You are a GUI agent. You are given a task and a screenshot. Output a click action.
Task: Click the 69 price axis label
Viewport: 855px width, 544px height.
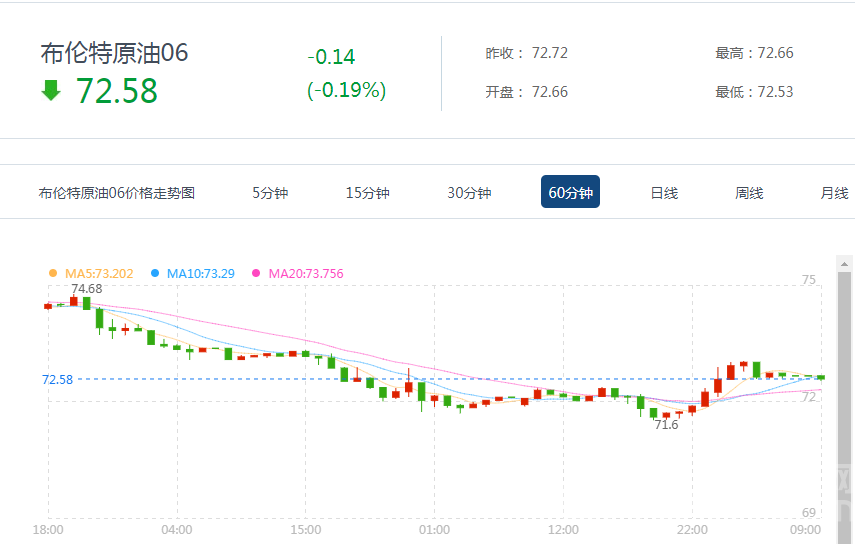click(809, 512)
